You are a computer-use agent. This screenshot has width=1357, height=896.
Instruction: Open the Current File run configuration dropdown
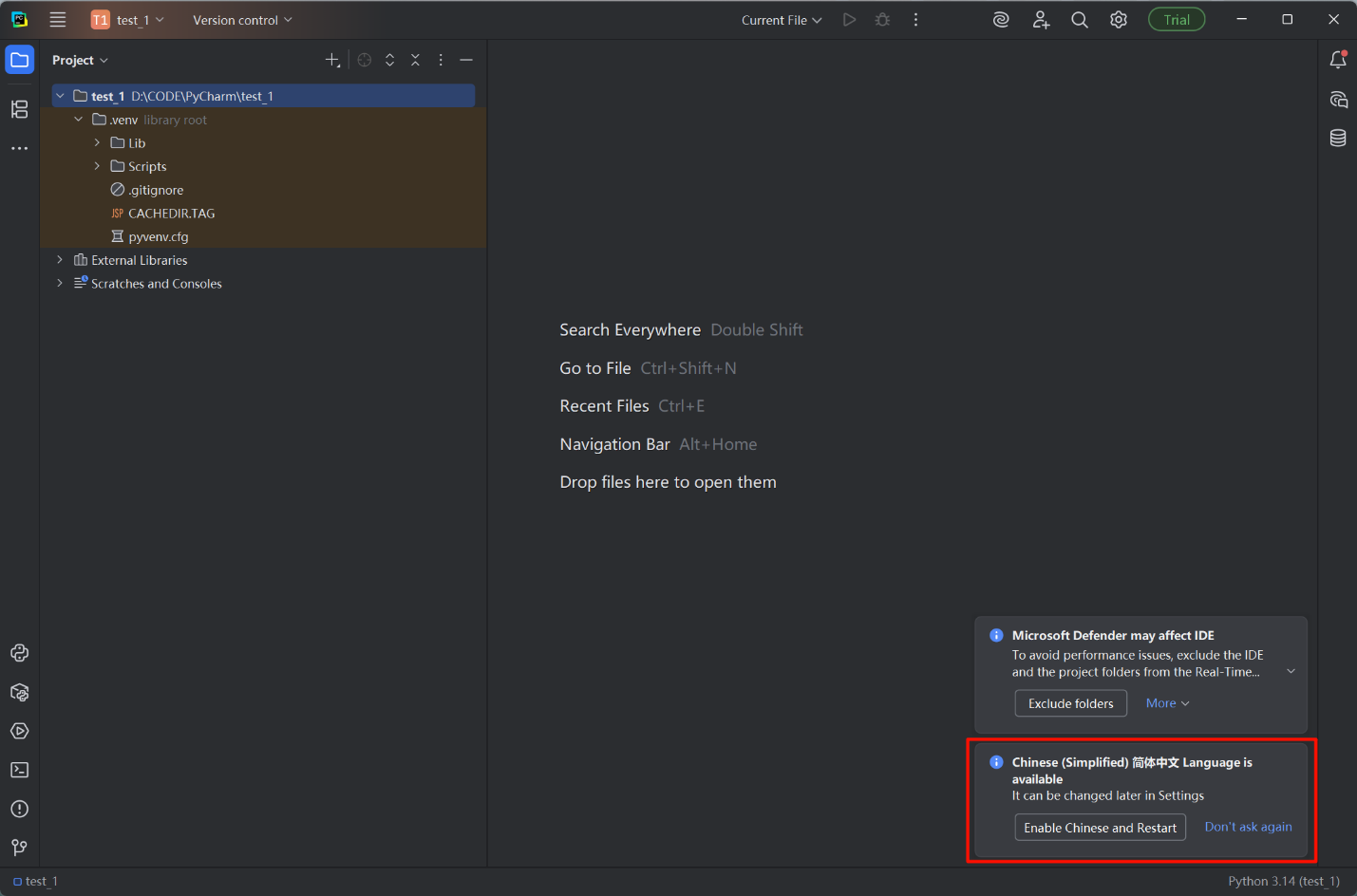click(x=782, y=20)
